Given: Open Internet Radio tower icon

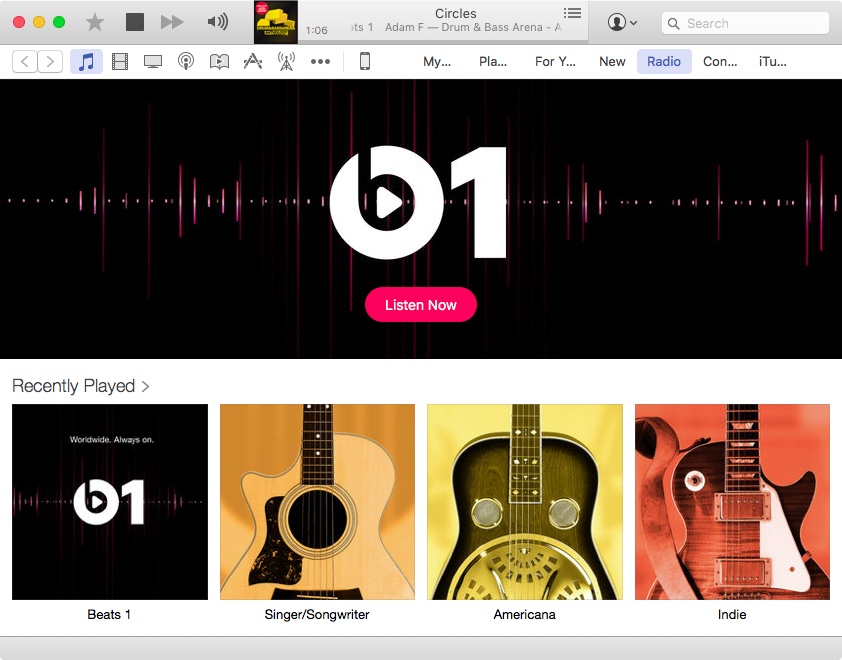Looking at the screenshot, I should pyautogui.click(x=286, y=61).
